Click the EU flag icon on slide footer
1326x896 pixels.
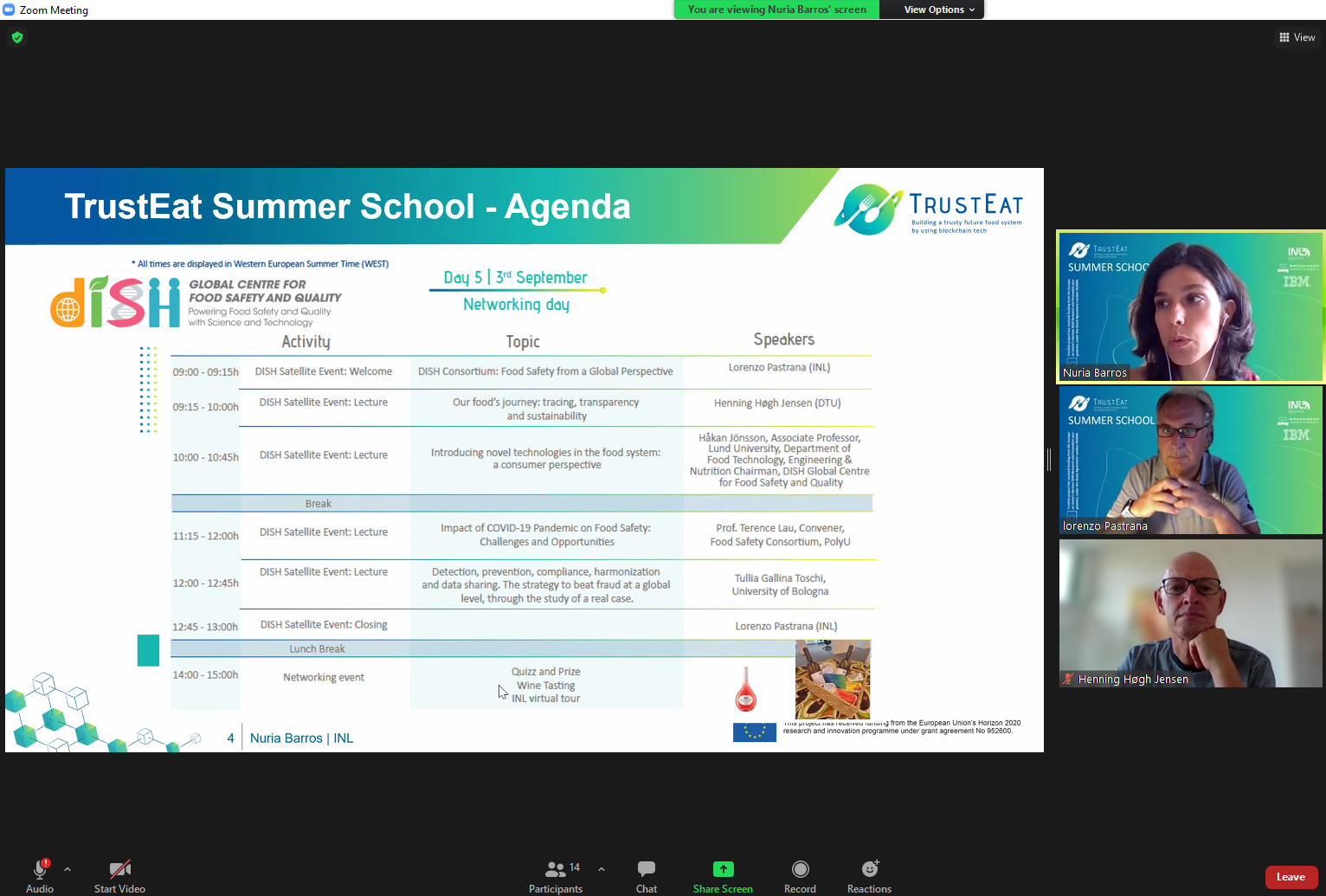point(754,732)
